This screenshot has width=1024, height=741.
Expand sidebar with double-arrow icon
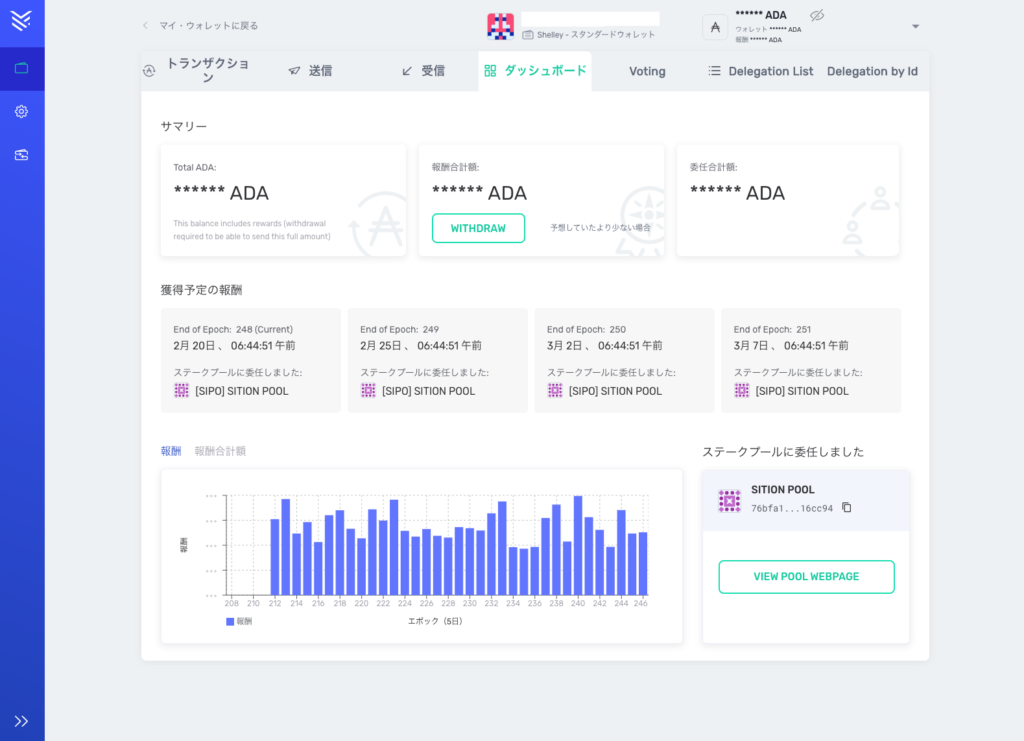(x=21, y=720)
